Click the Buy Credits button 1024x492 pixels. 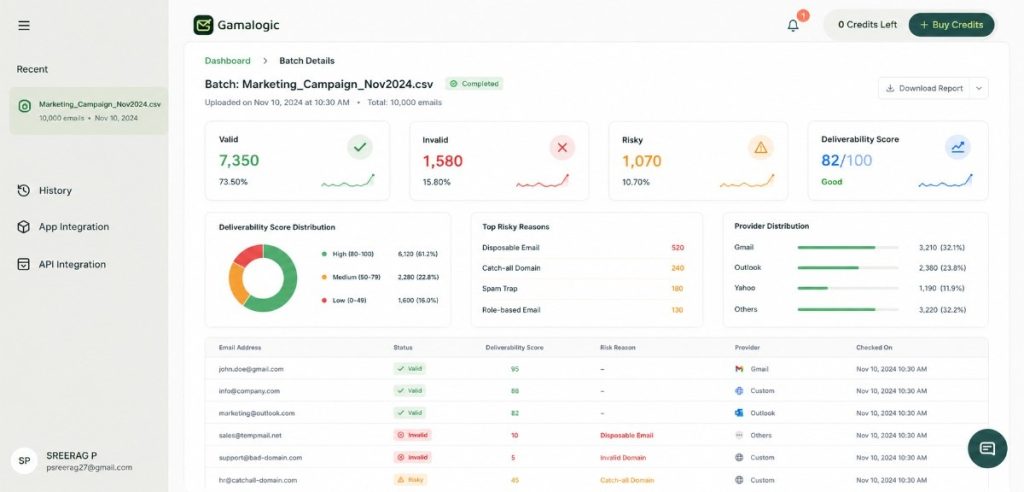point(952,25)
